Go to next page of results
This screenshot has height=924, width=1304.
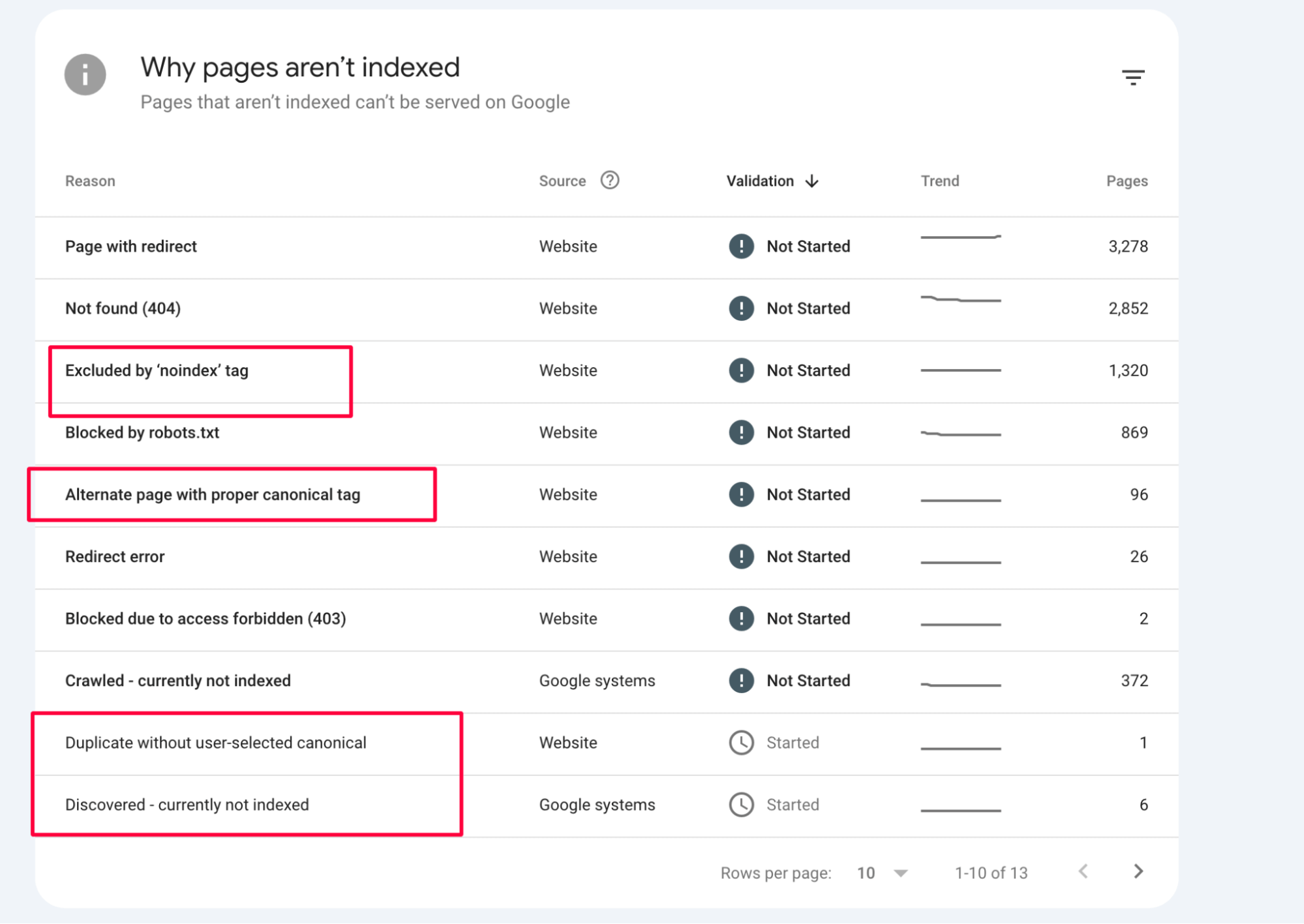[x=1138, y=872]
